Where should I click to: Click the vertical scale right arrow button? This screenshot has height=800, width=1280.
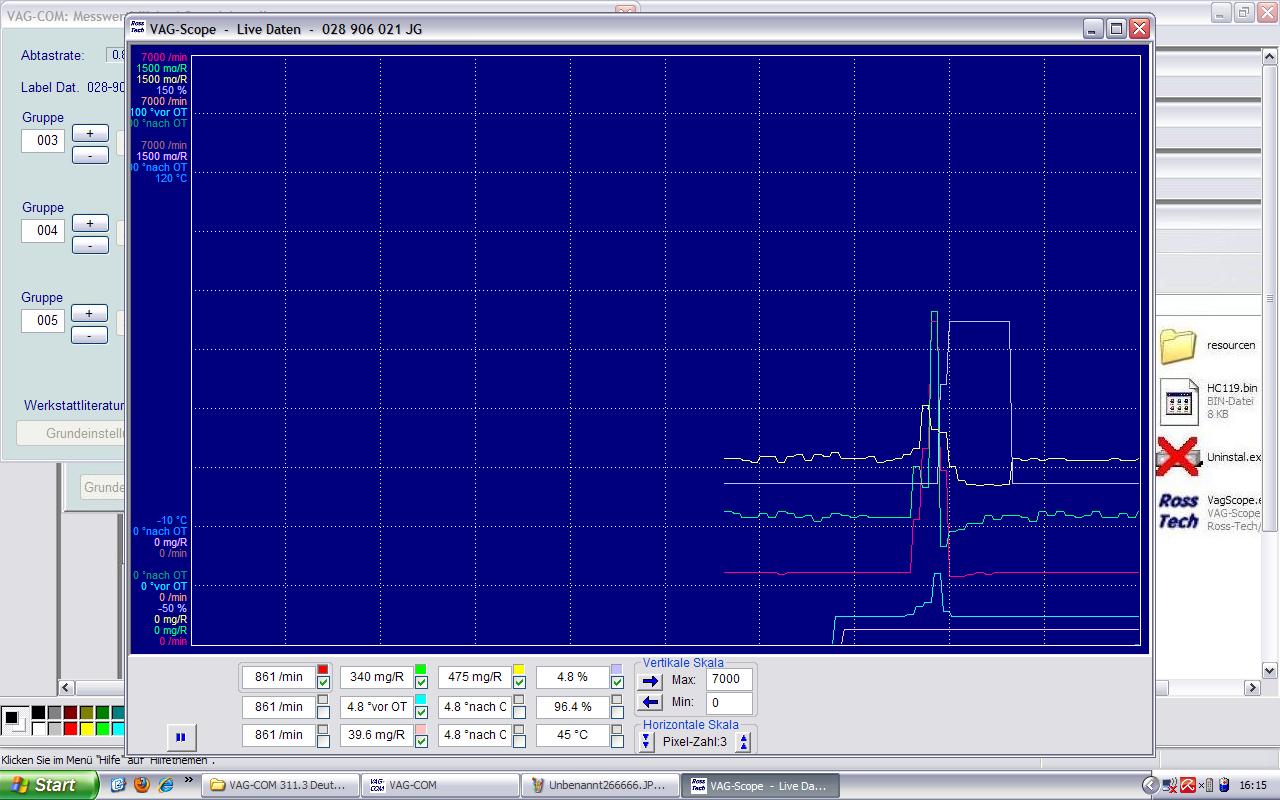(x=650, y=680)
